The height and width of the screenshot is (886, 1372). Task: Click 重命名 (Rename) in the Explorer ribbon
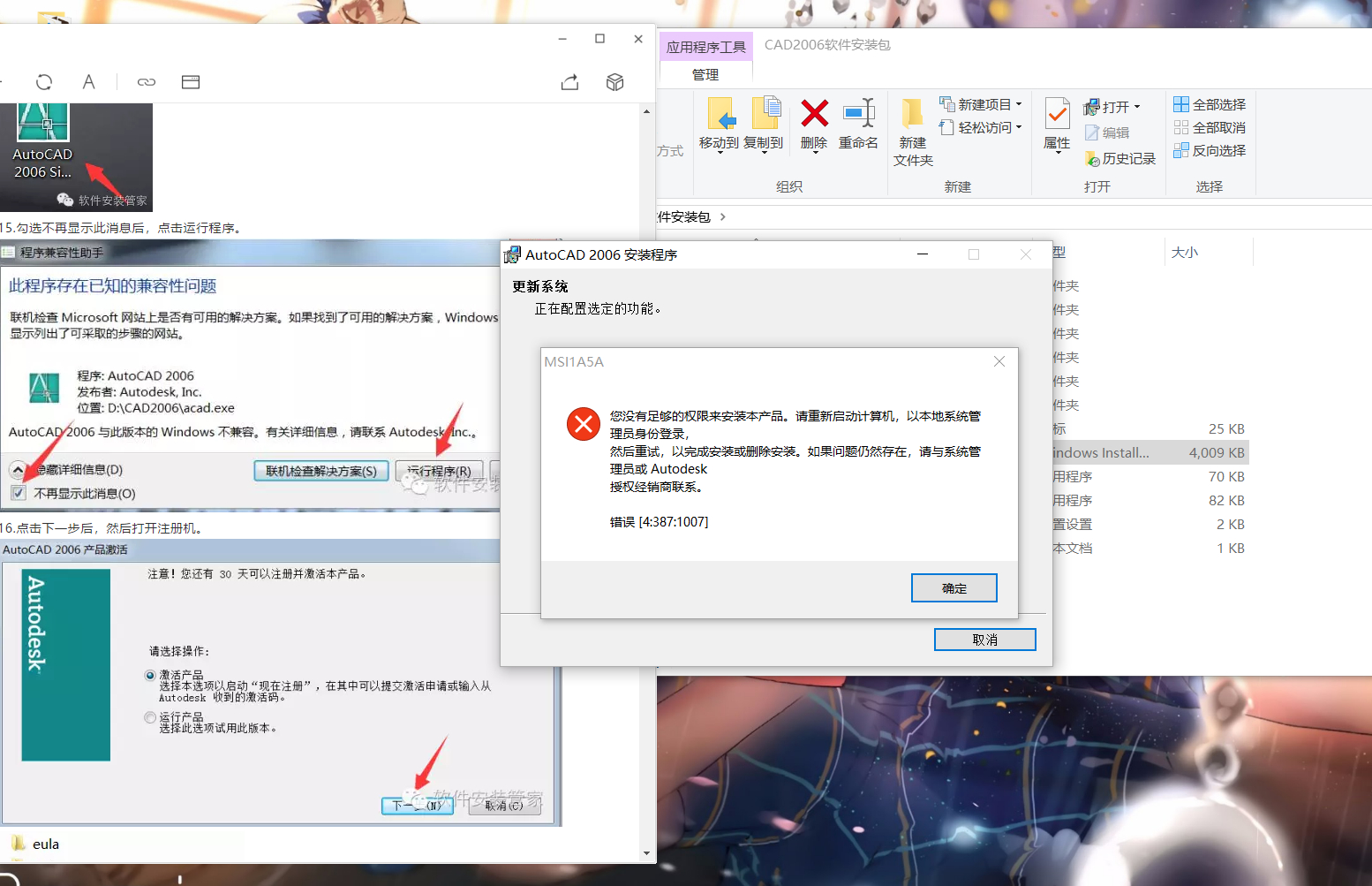[x=858, y=125]
